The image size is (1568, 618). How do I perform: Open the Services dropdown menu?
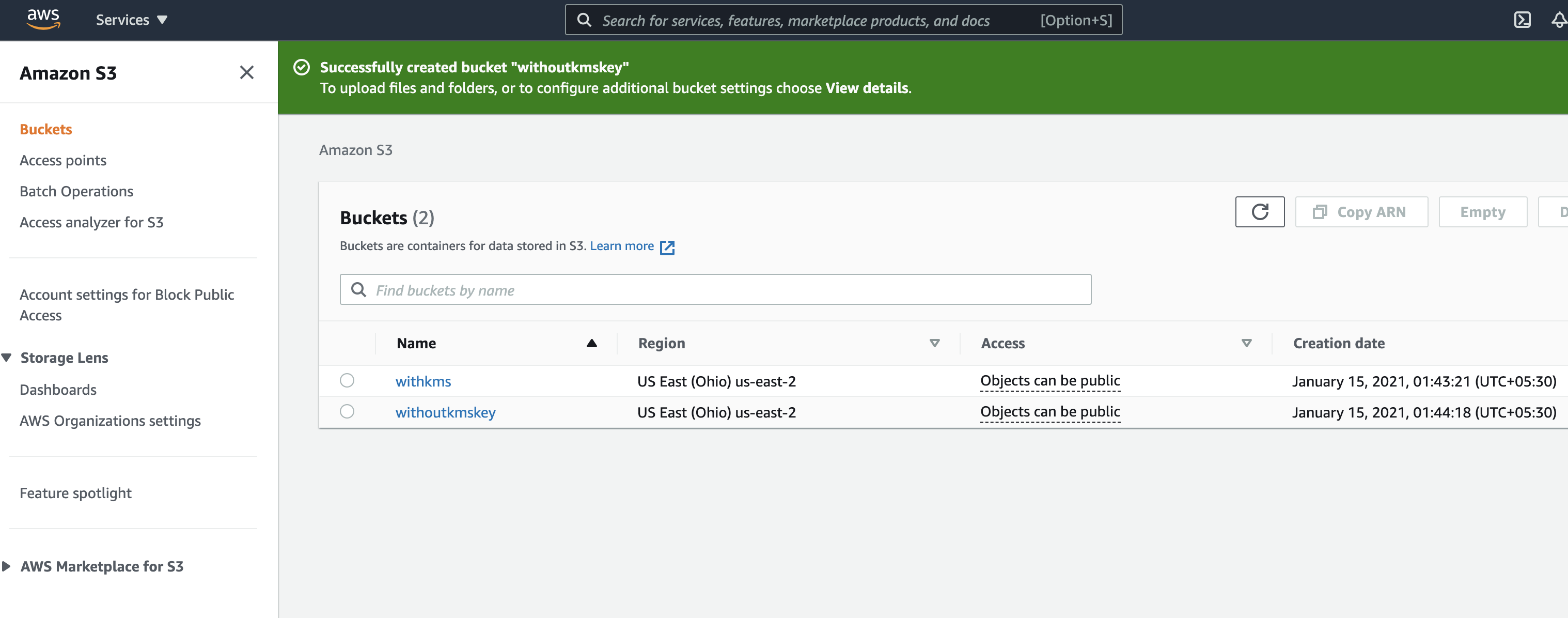[x=131, y=20]
